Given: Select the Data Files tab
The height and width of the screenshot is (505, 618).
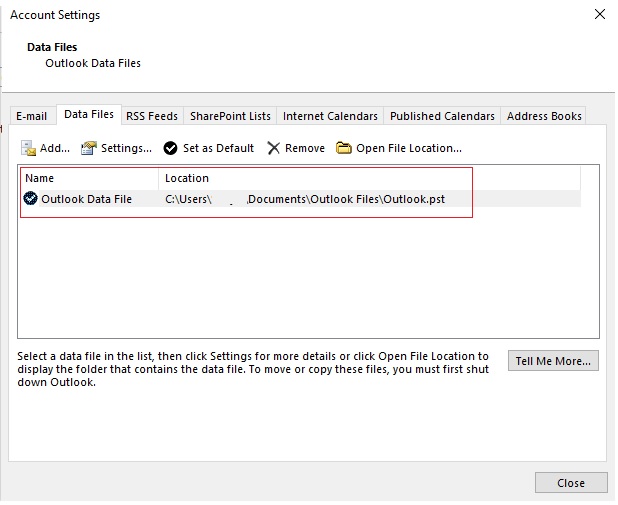Looking at the screenshot, I should pyautogui.click(x=89, y=114).
